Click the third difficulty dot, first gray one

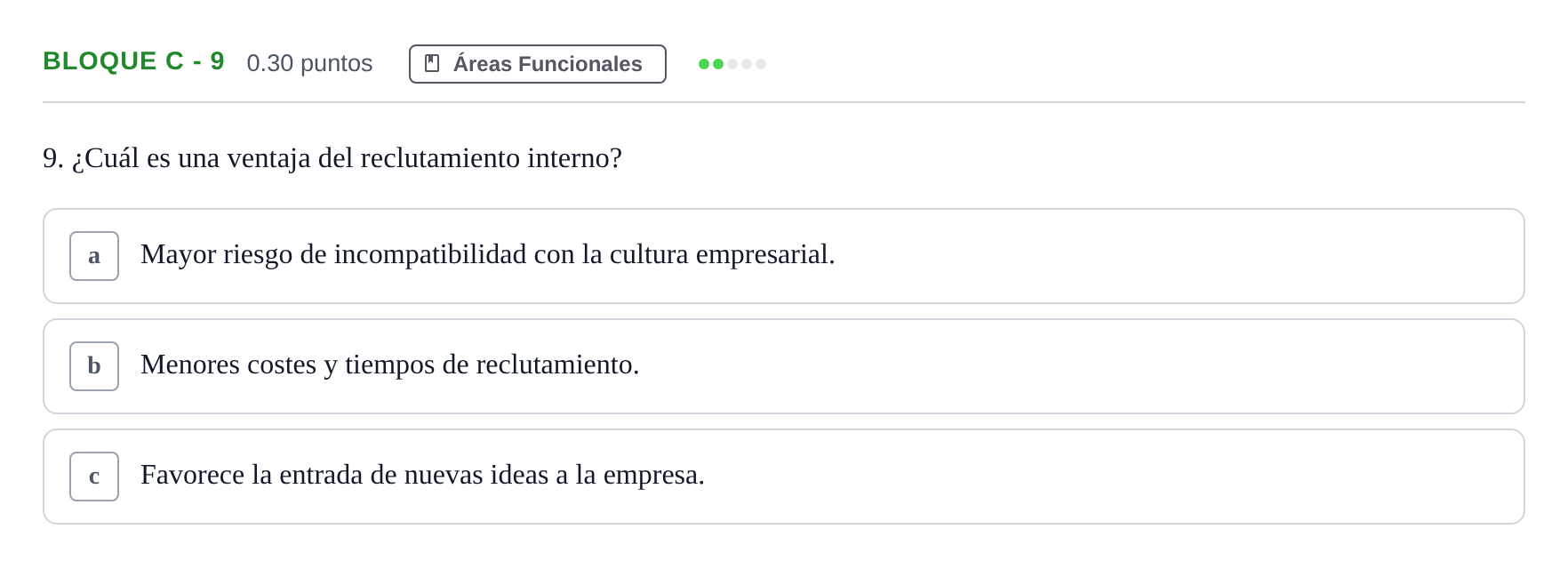coord(732,64)
